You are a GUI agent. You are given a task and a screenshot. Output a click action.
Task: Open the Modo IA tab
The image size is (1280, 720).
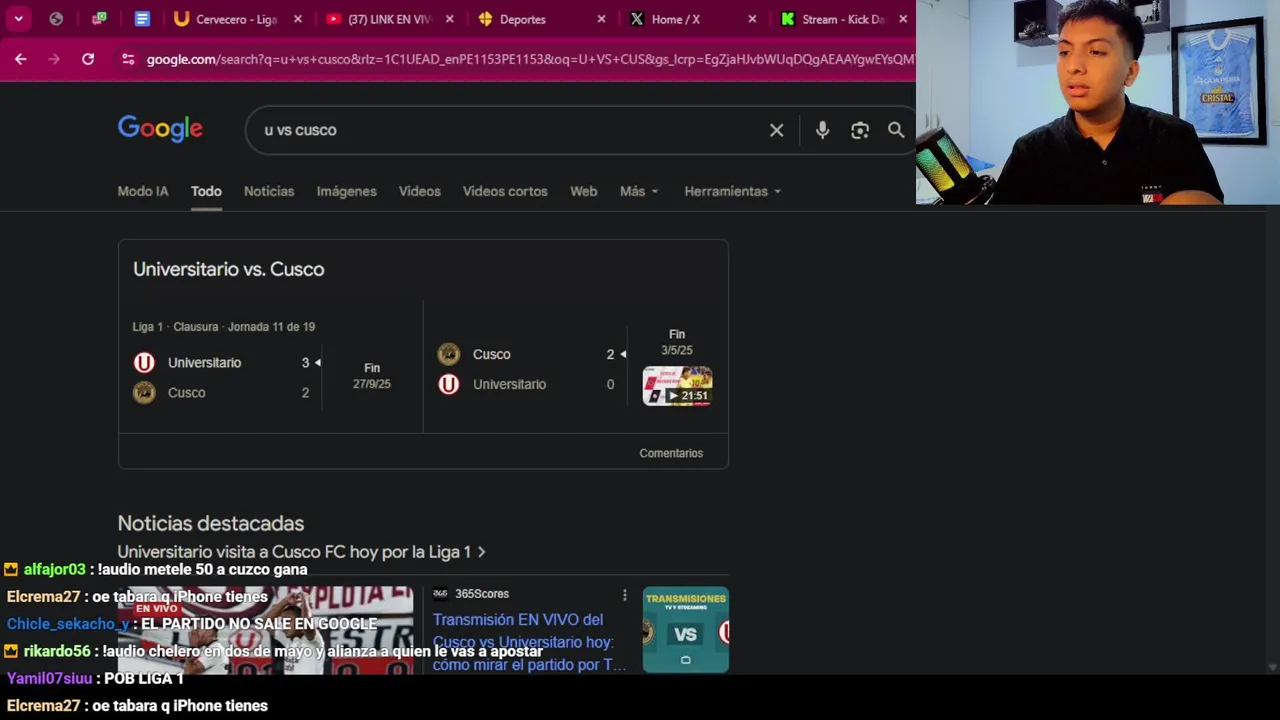click(x=143, y=191)
